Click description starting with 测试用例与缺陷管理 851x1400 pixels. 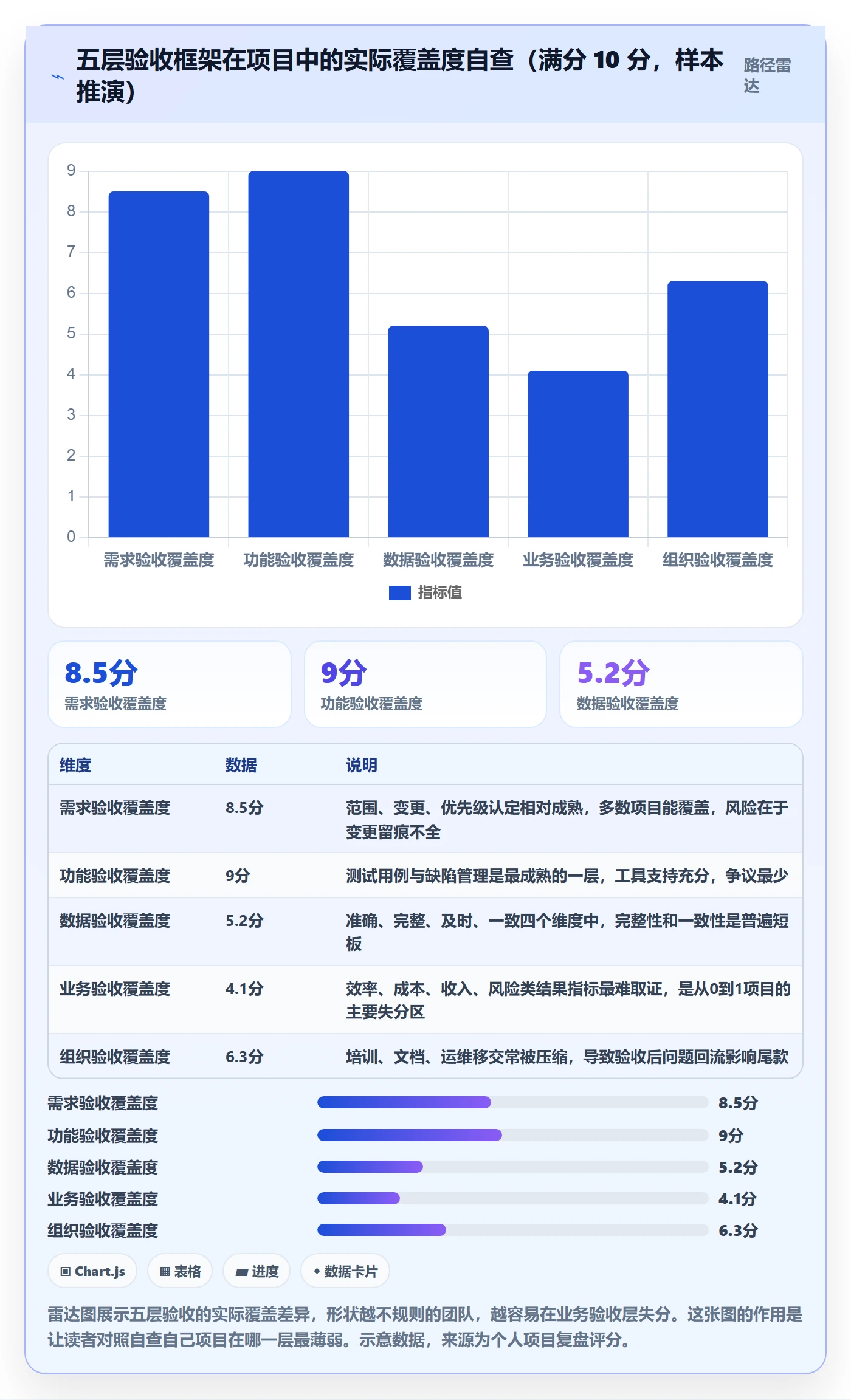[567, 876]
